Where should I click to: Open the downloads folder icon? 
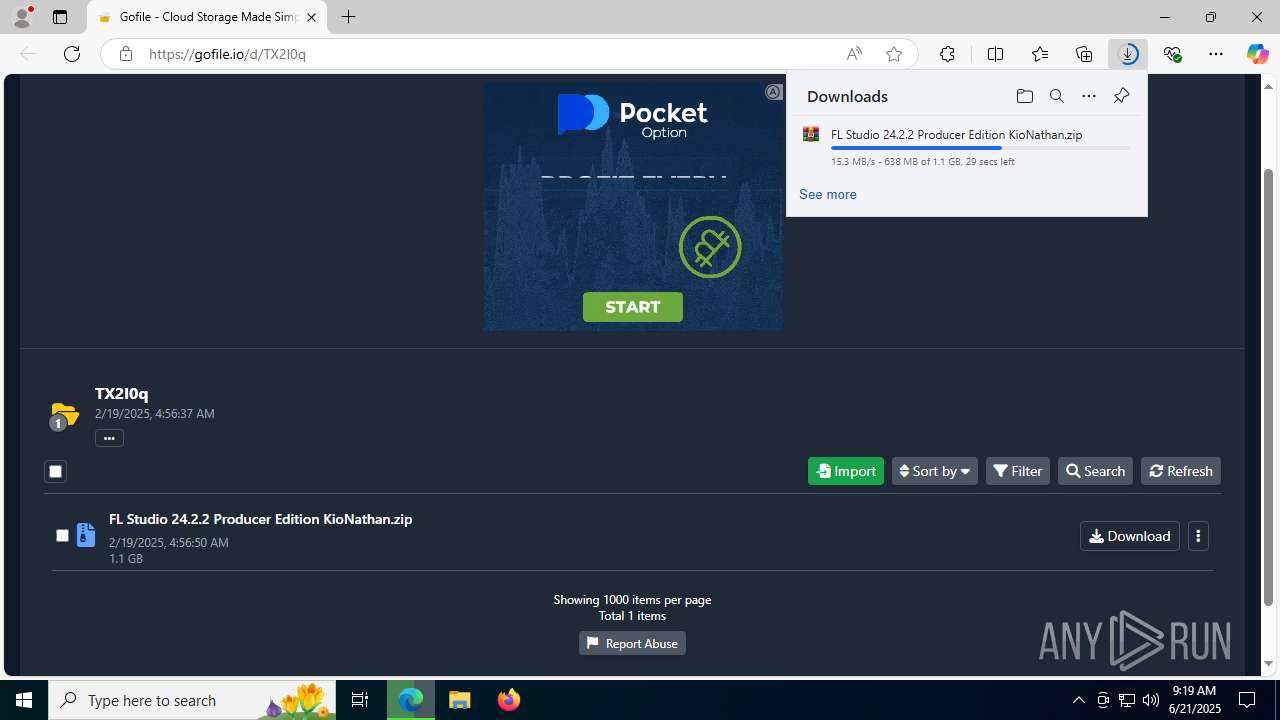[1024, 96]
